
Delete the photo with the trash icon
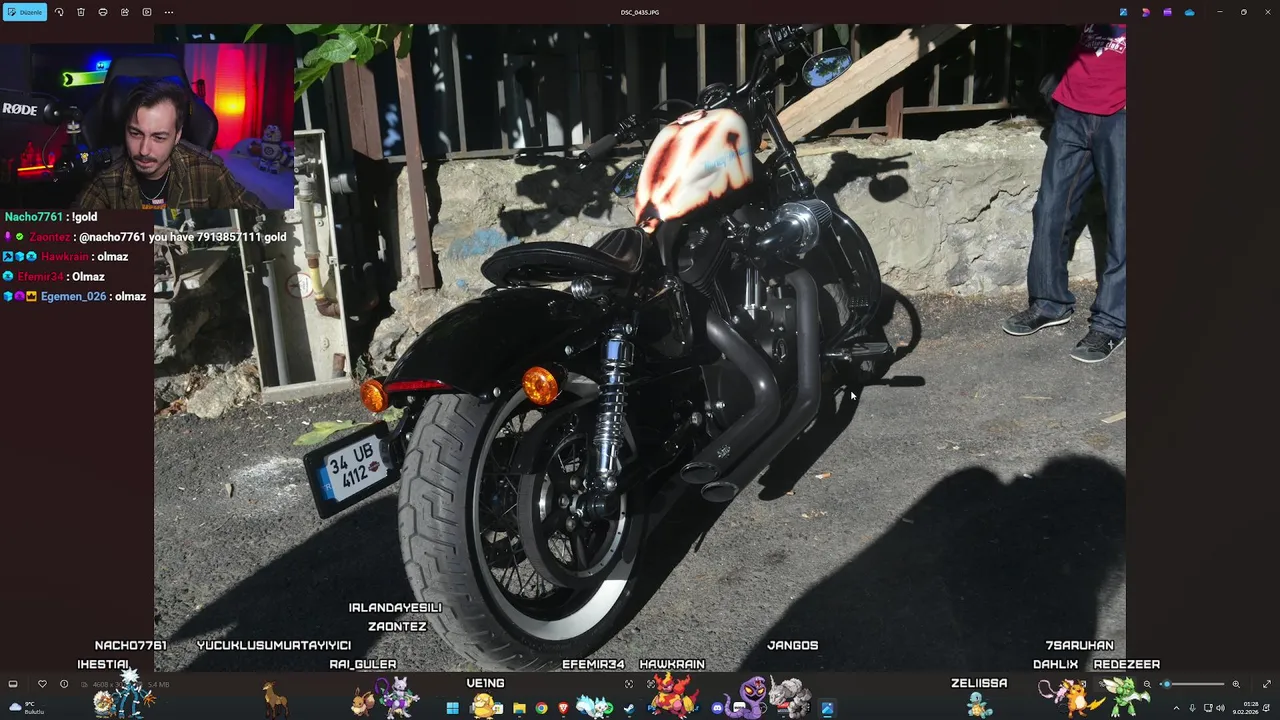(81, 12)
